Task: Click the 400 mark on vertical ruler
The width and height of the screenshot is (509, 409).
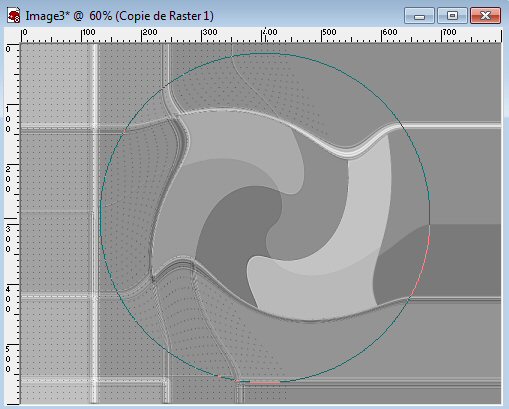Action: pos(8,299)
